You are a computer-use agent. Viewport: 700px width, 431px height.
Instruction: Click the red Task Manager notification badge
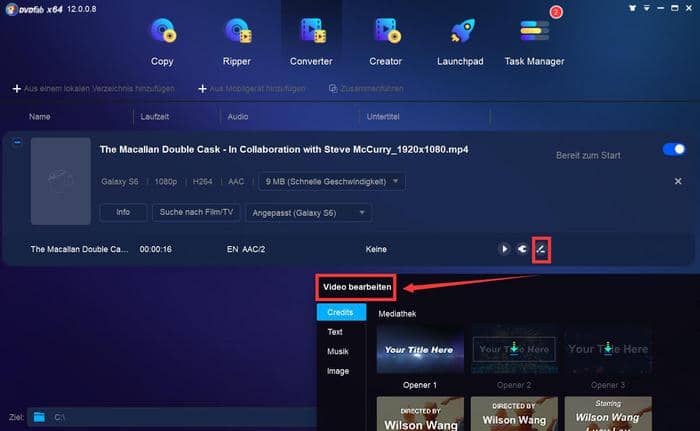[x=556, y=12]
